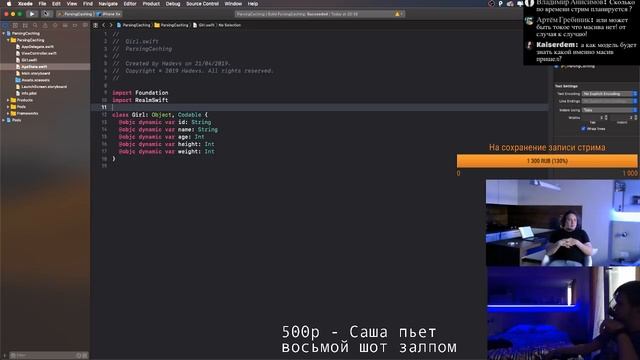Open the Xcode menu
Image resolution: width=640 pixels, height=360 pixels.
25,4
